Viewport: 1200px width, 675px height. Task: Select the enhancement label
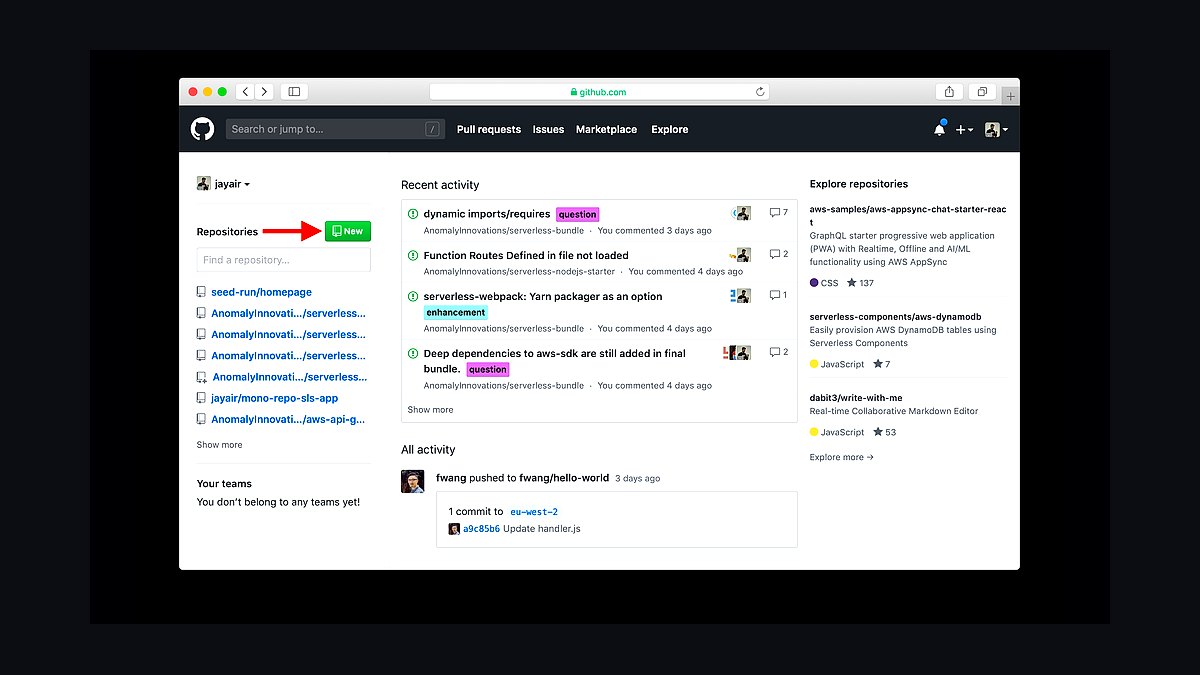pos(456,312)
